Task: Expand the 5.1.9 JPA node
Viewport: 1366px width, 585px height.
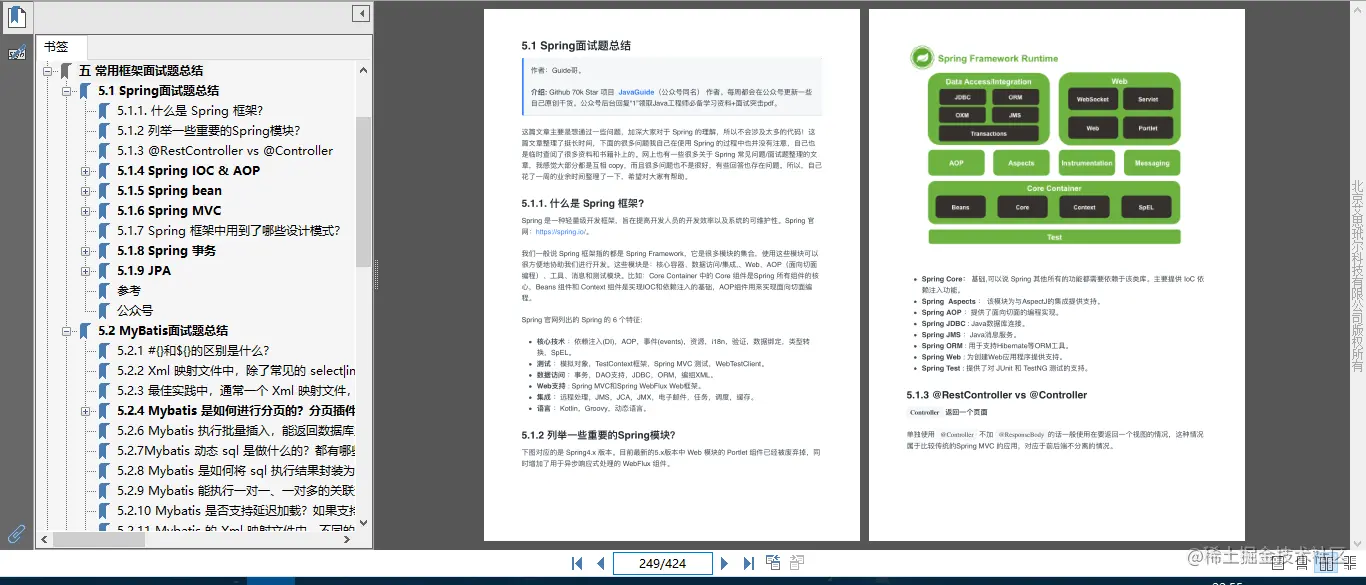Action: [x=85, y=271]
